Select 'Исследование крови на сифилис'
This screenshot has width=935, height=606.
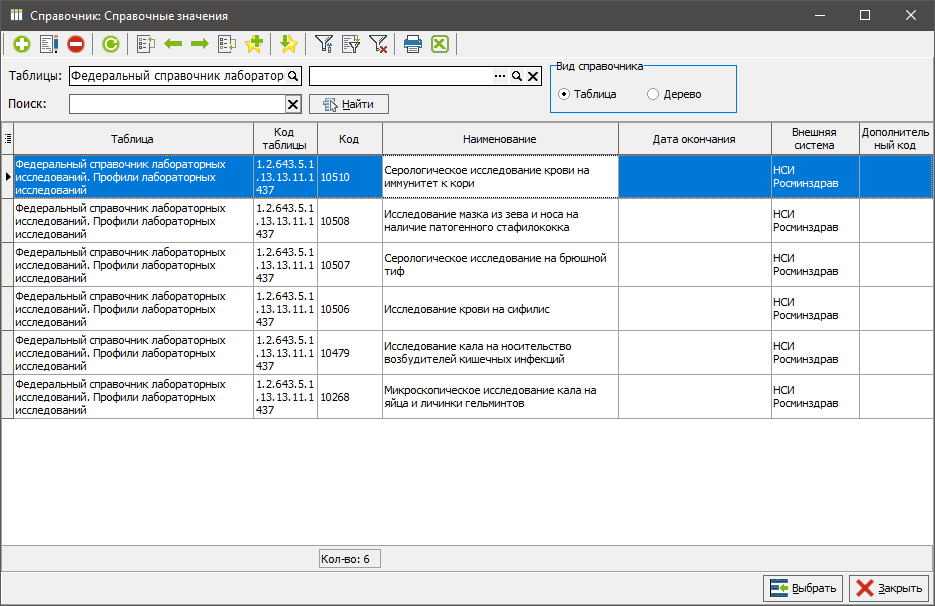(x=500, y=310)
